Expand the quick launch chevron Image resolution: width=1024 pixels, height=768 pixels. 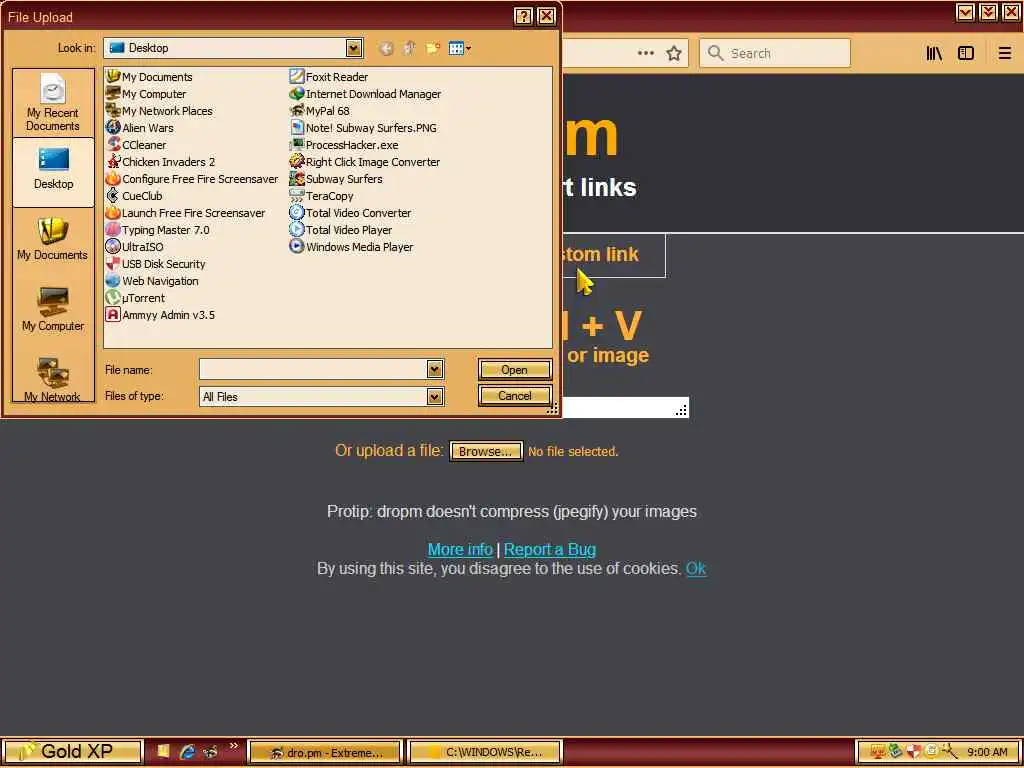click(x=234, y=746)
